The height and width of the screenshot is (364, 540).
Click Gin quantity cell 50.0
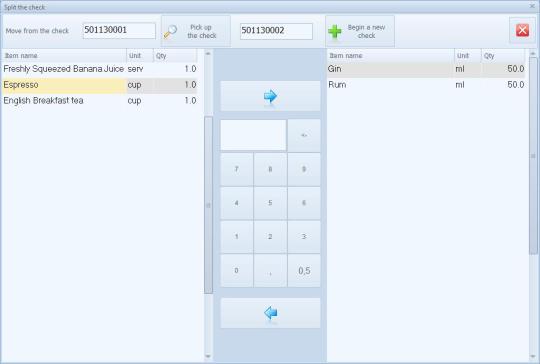pos(503,69)
